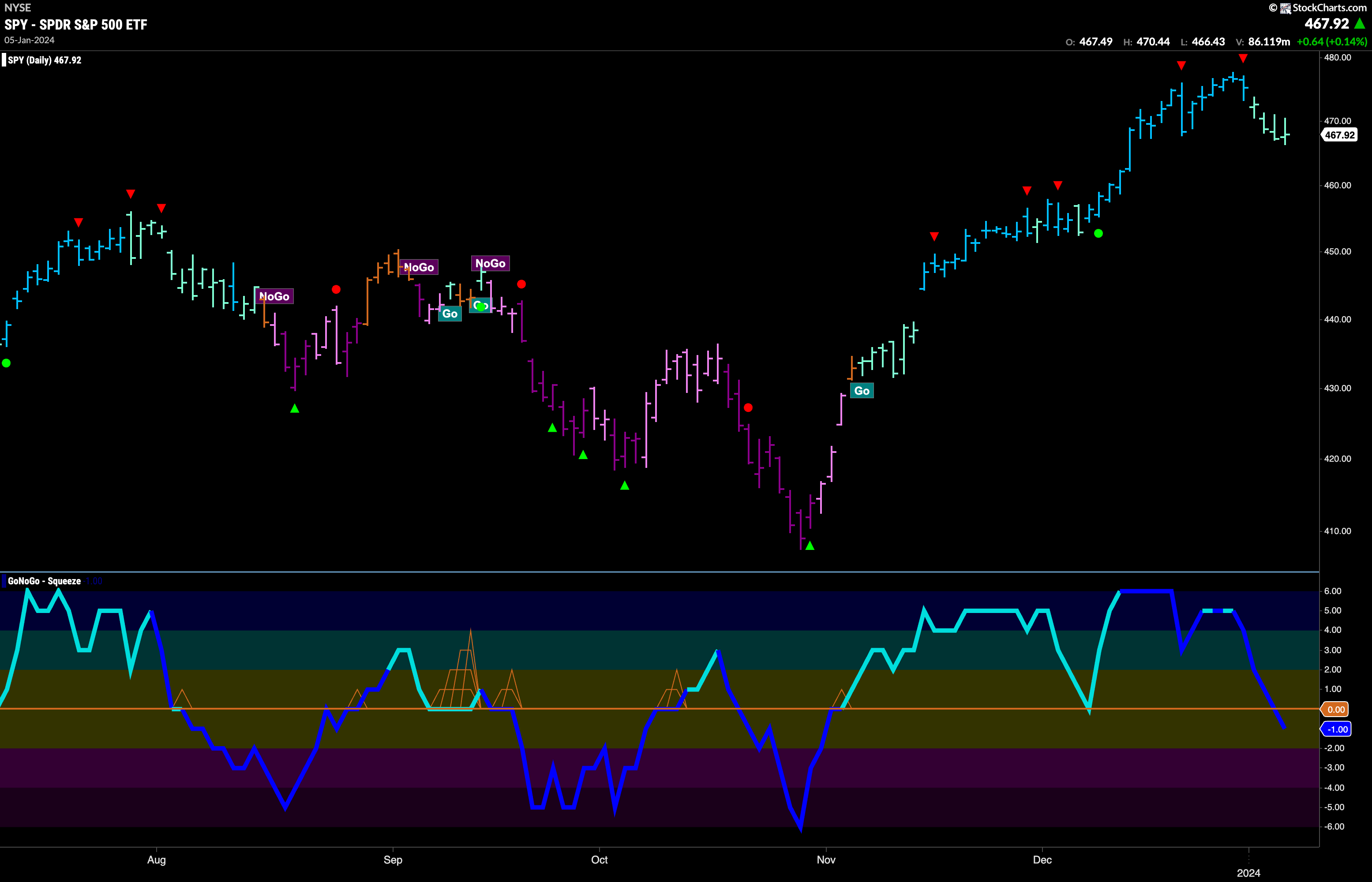The image size is (1372, 882).
Task: Click the Low value 466.43
Action: click(x=1208, y=42)
